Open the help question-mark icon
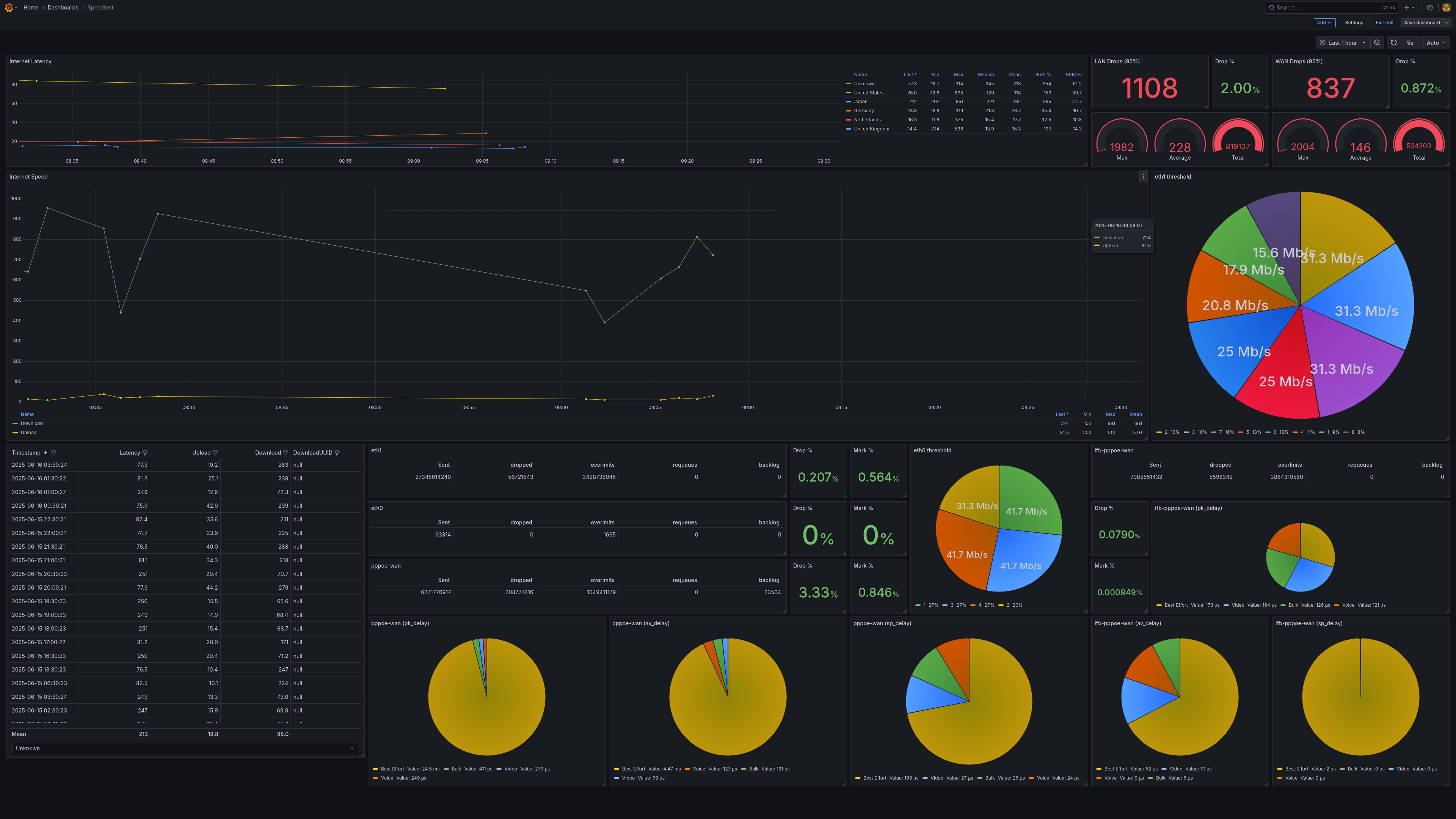1456x819 pixels. 1429,7
